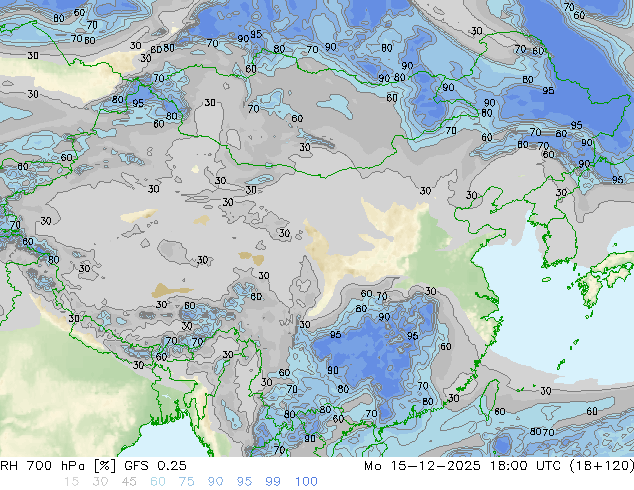Click legend value 30 in the bottom scale
Screen dimensions: 634x490
point(100,482)
